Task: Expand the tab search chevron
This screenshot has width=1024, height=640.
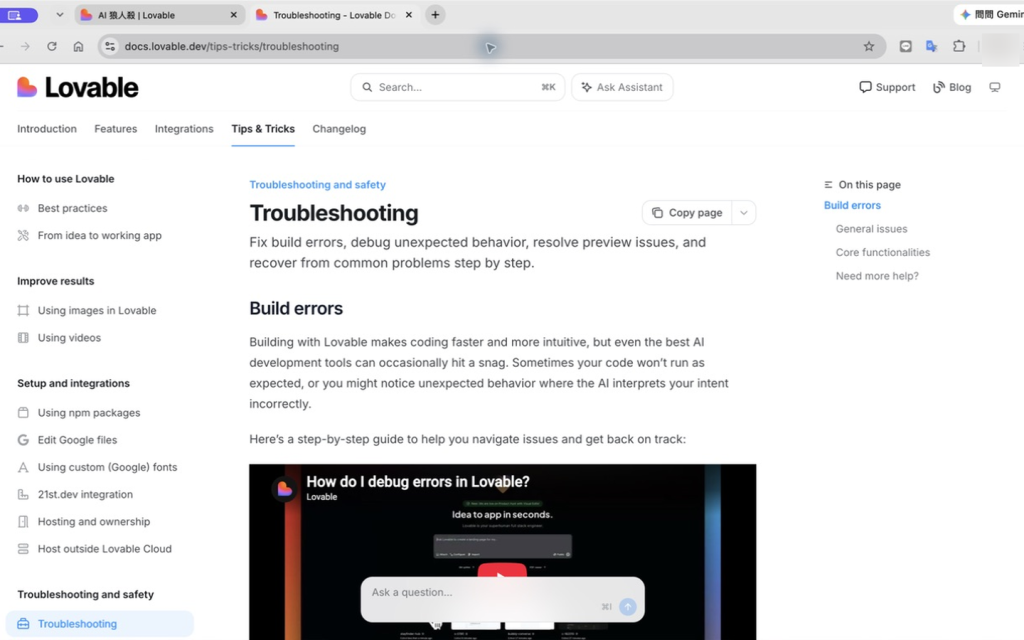Action: [59, 14]
